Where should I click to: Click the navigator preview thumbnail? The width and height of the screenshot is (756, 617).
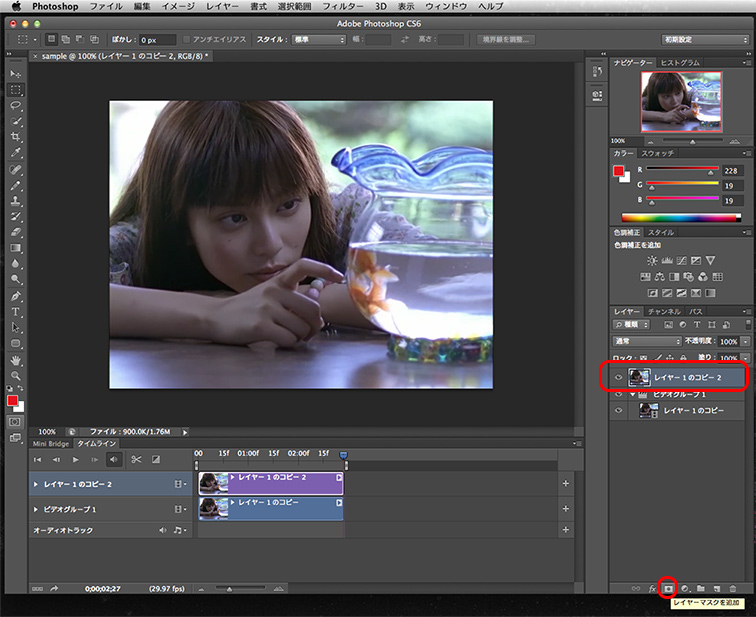click(681, 102)
